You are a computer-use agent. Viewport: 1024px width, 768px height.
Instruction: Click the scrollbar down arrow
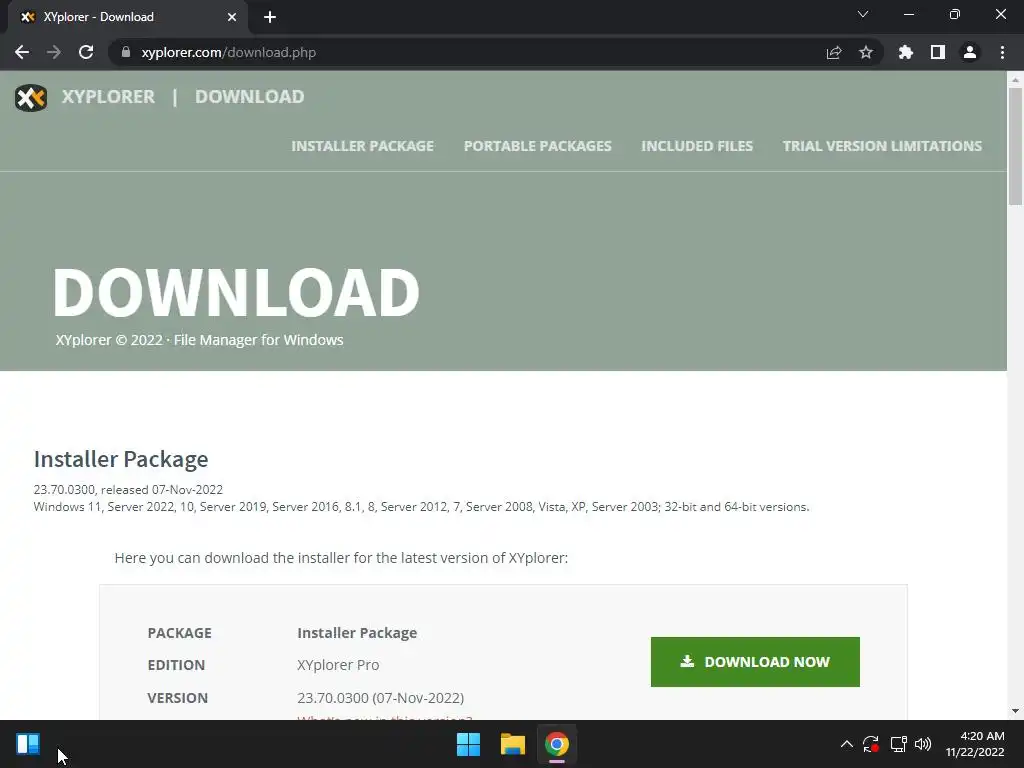point(1015,711)
